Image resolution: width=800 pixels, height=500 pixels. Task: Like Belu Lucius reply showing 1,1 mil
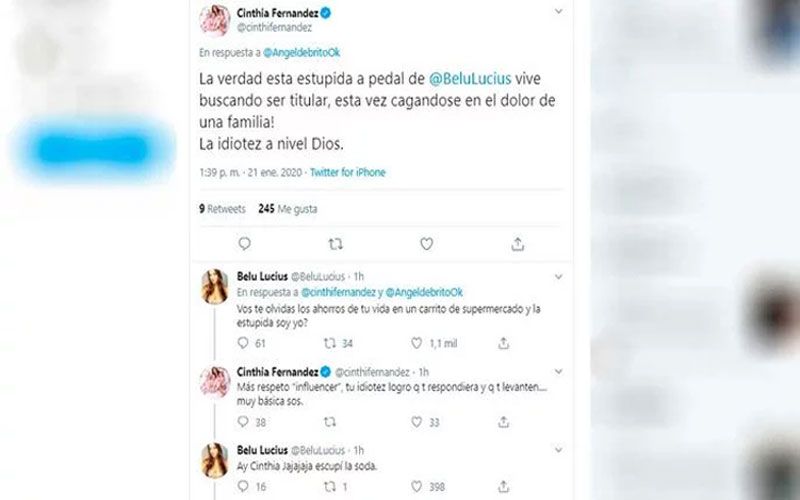click(416, 343)
